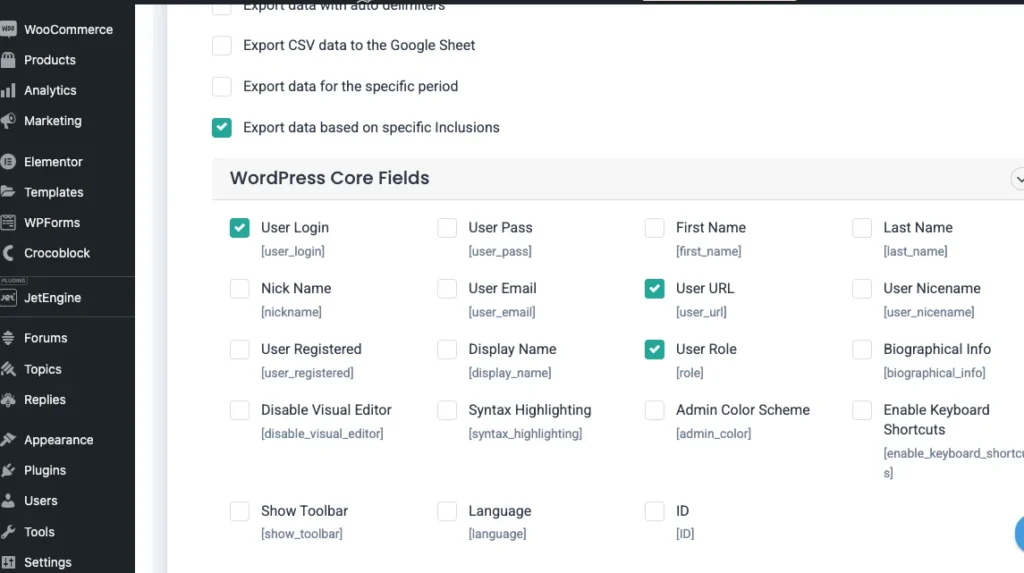Click the Products box icon
Screen dimensions: 1024x573
click(x=8, y=60)
